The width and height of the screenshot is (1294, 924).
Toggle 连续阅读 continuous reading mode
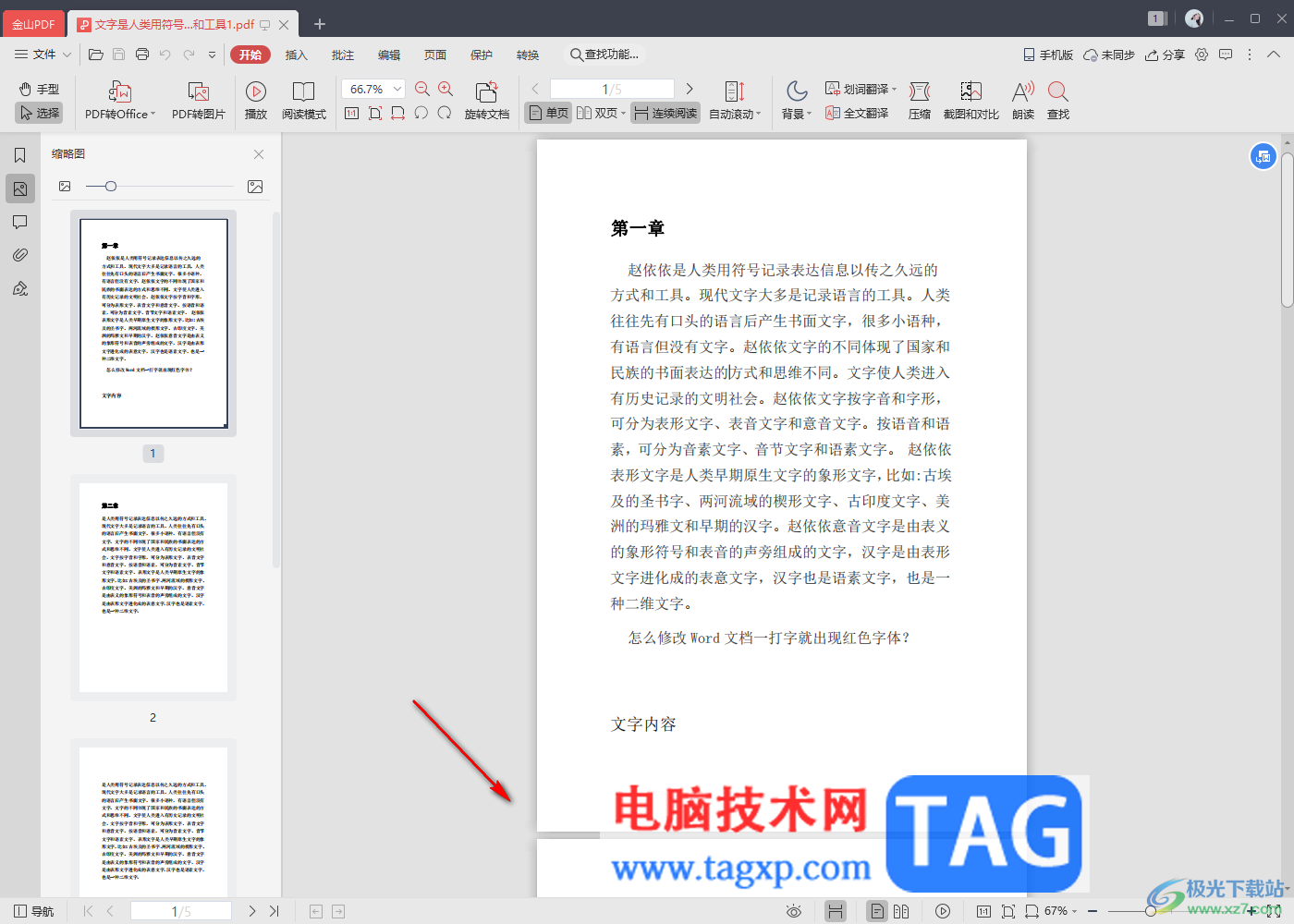point(665,113)
